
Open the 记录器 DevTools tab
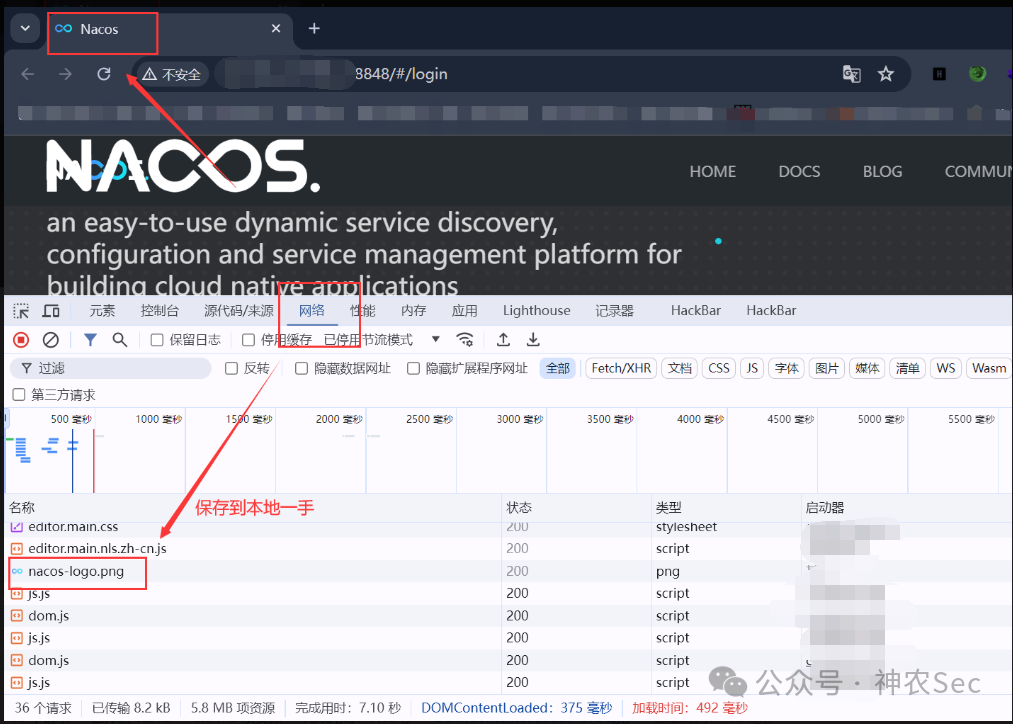pos(614,311)
